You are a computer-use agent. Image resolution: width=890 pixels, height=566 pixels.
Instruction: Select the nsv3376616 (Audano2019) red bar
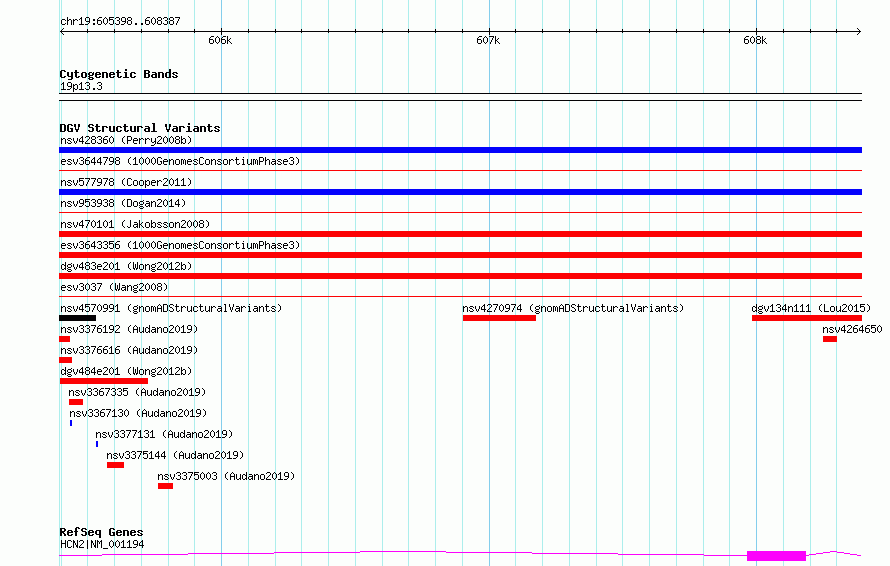pyautogui.click(x=65, y=360)
